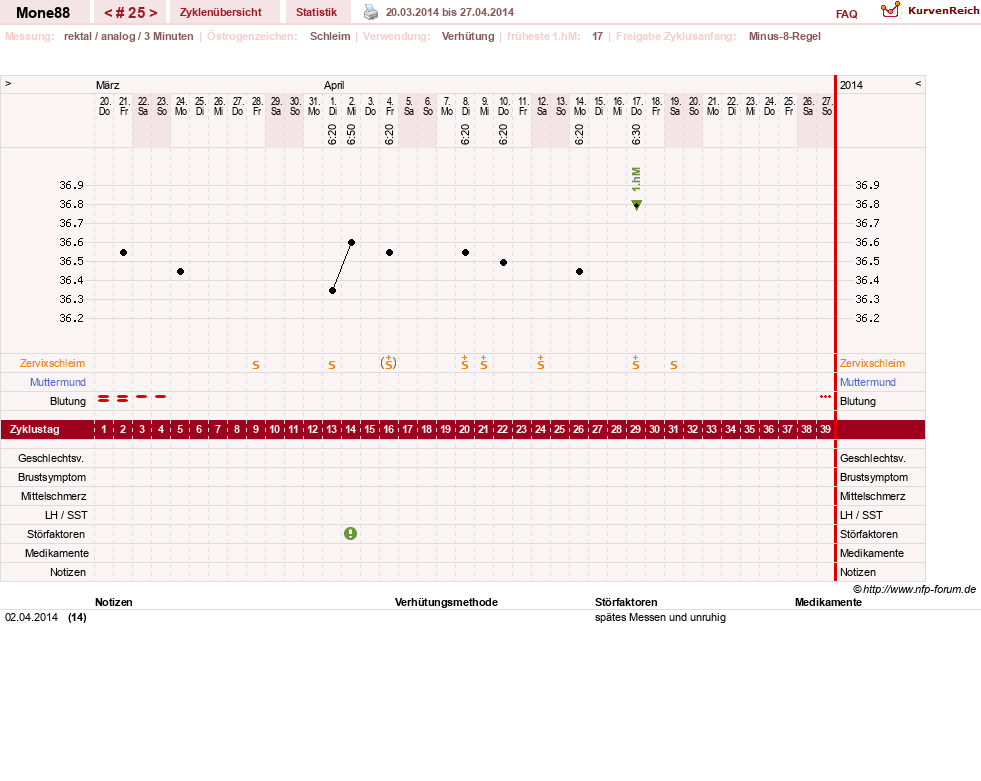The image size is (981, 781).
Task: Click the left Geschlechtsv. row label
Action: 51,458
